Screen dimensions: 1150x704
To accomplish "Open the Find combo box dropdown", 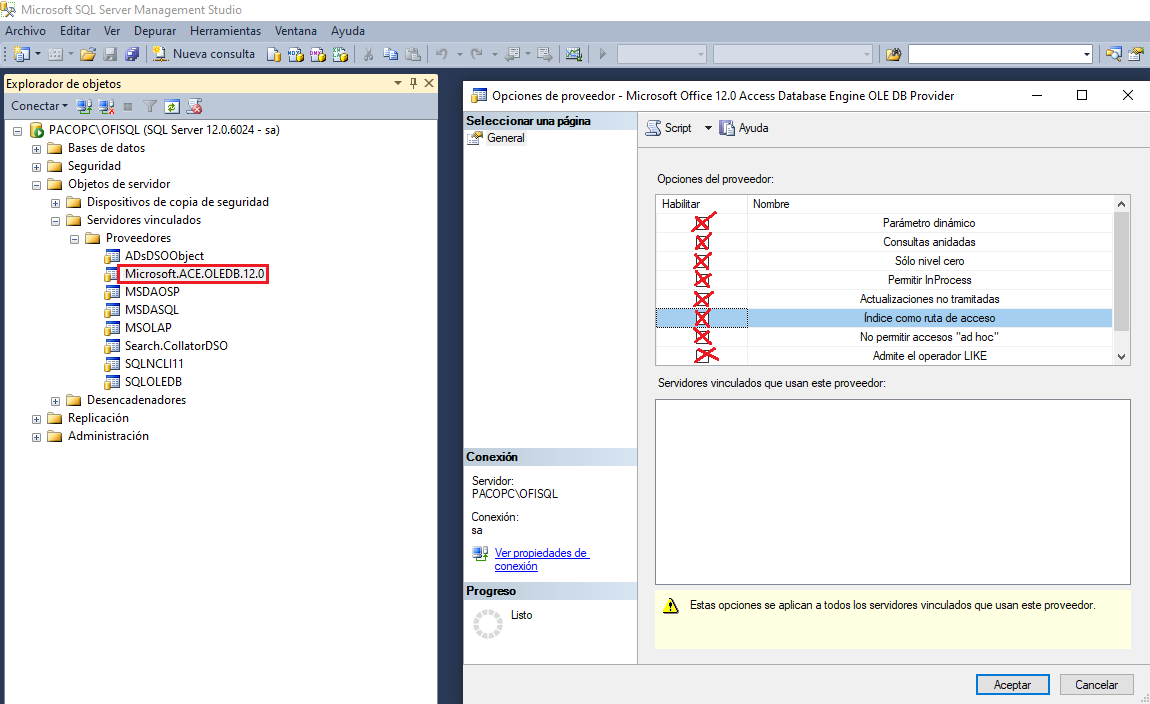I will click(x=1086, y=54).
